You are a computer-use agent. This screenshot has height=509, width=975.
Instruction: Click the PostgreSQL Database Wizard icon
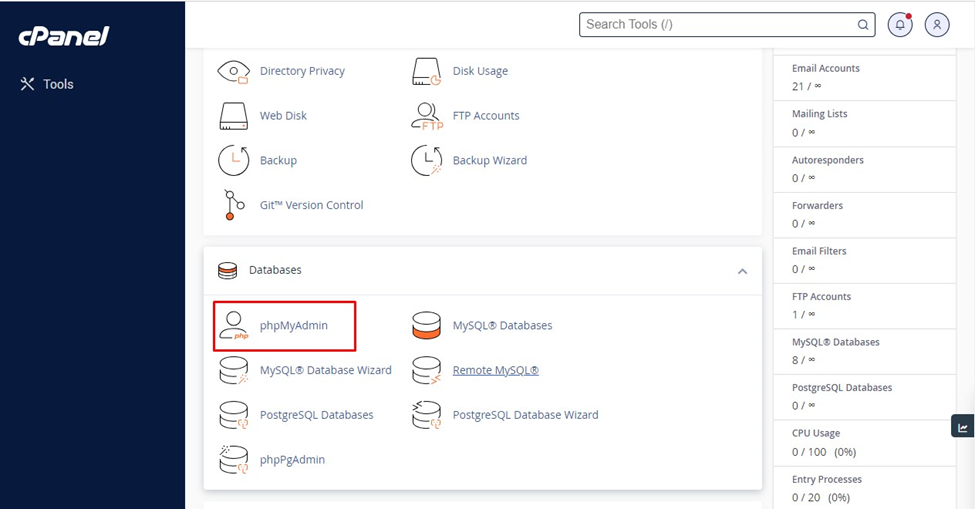click(x=427, y=415)
